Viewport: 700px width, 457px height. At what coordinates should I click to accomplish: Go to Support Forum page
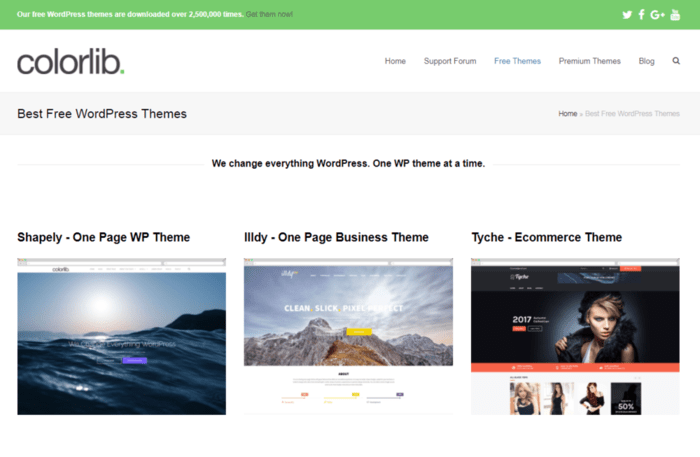(450, 61)
